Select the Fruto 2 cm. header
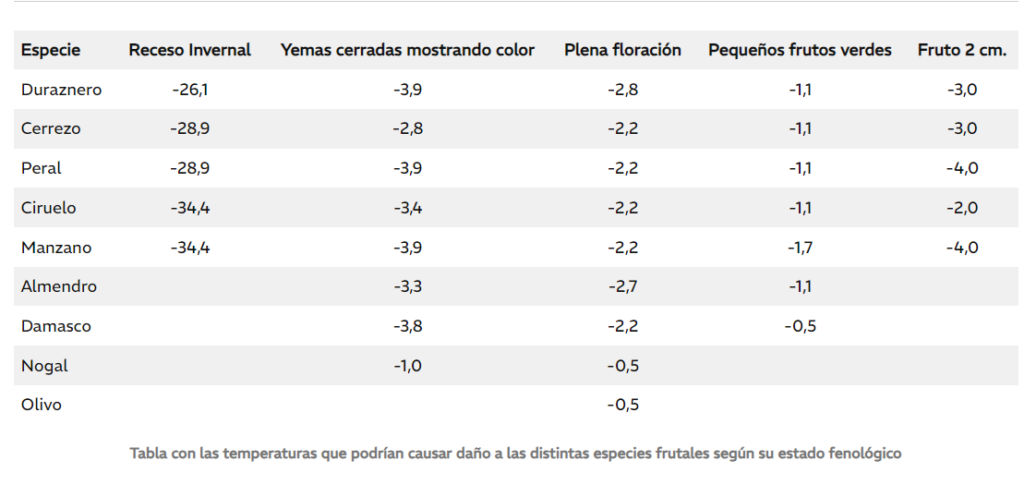The width and height of the screenshot is (1024, 485). (x=962, y=50)
